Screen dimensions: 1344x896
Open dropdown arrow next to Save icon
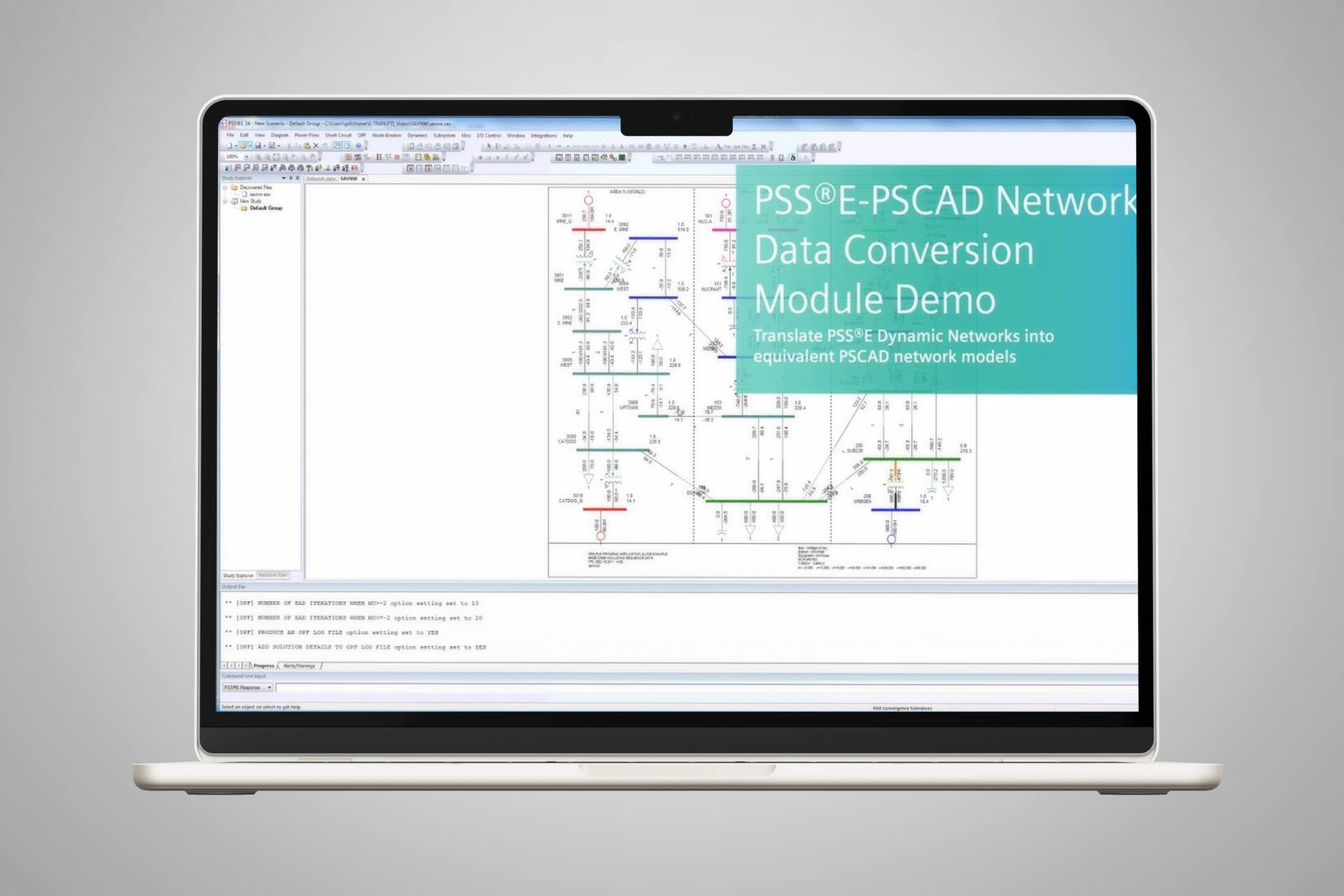pyautogui.click(x=265, y=146)
